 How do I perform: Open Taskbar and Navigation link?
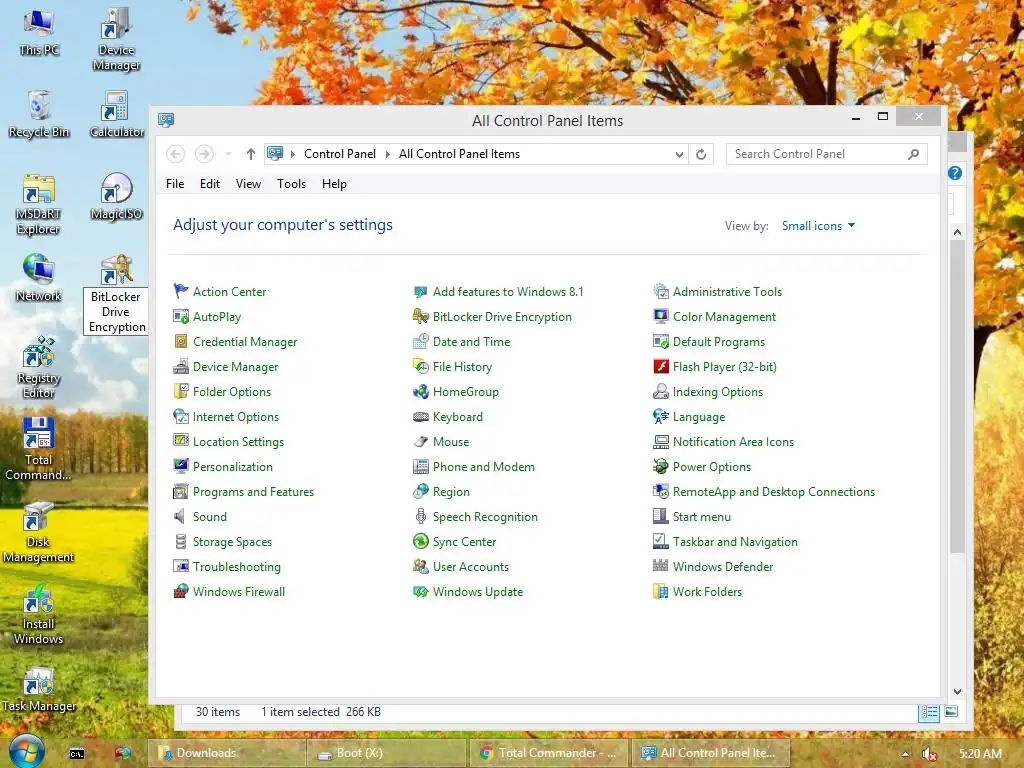[735, 542]
